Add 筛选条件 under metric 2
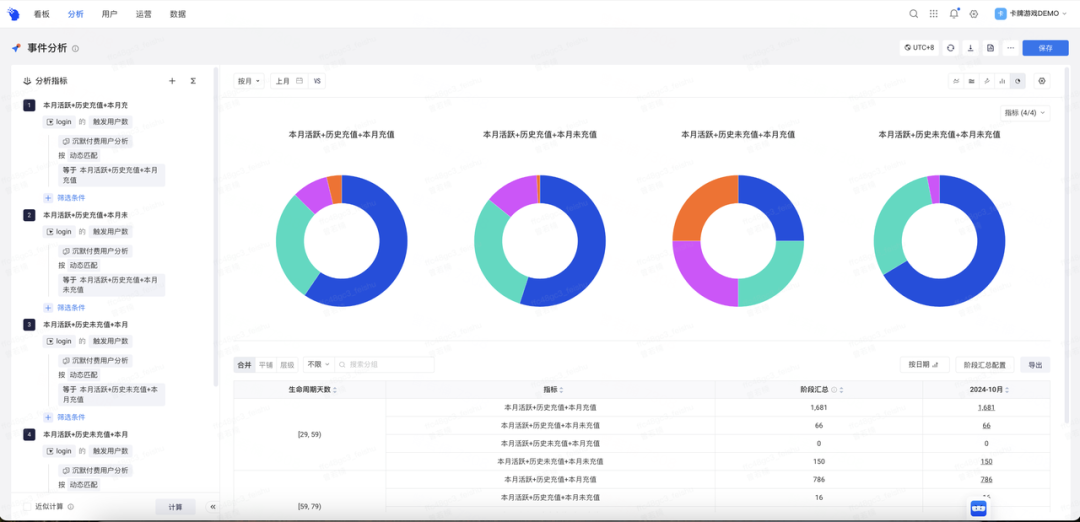 click(65, 308)
